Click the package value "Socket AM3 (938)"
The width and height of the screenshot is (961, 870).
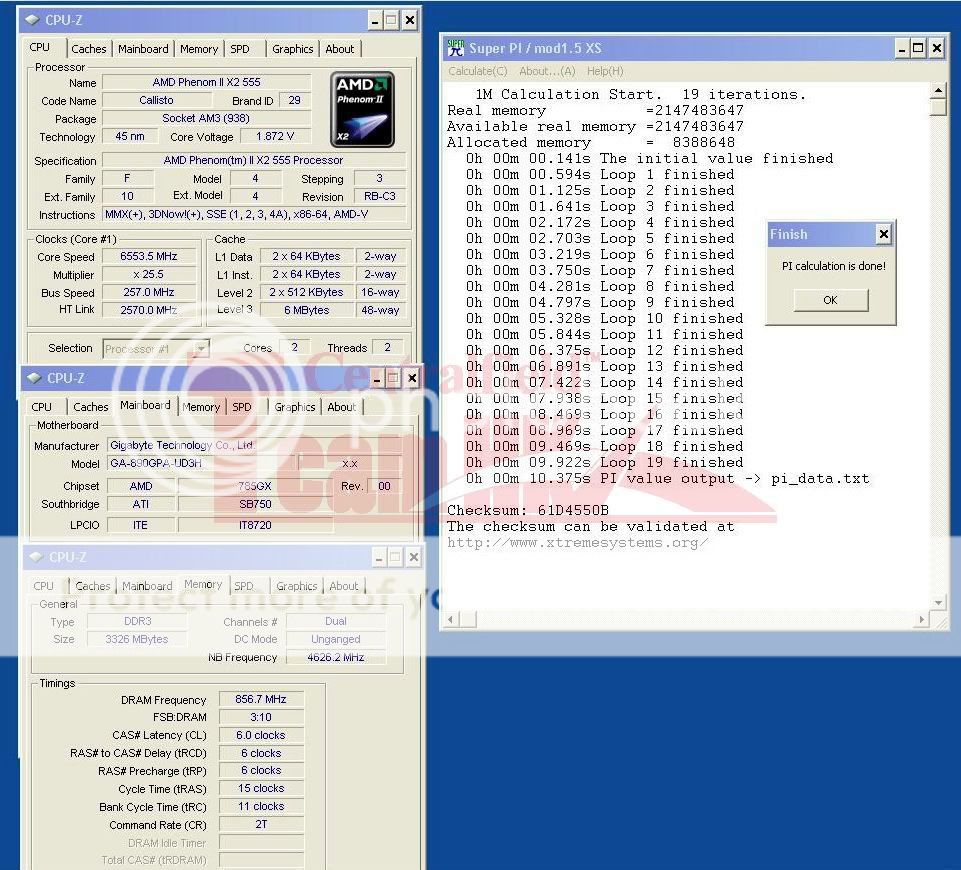(x=206, y=118)
